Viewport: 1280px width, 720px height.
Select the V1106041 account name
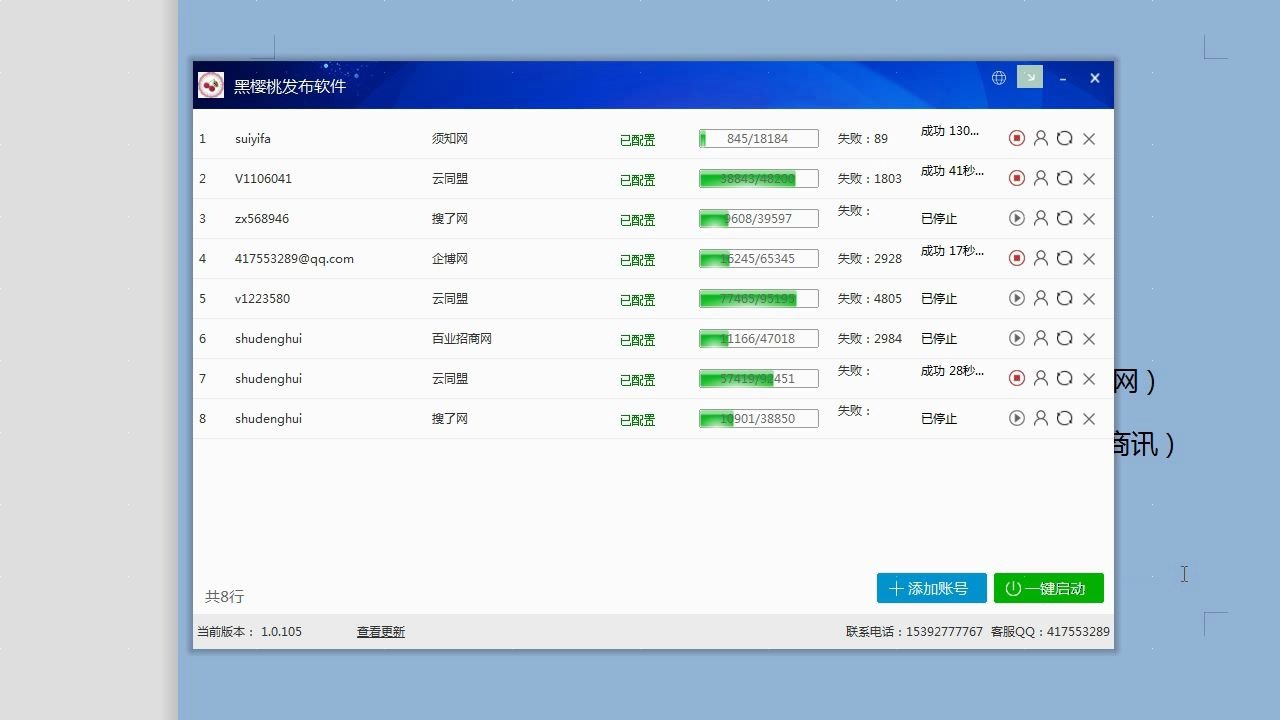pyautogui.click(x=264, y=179)
